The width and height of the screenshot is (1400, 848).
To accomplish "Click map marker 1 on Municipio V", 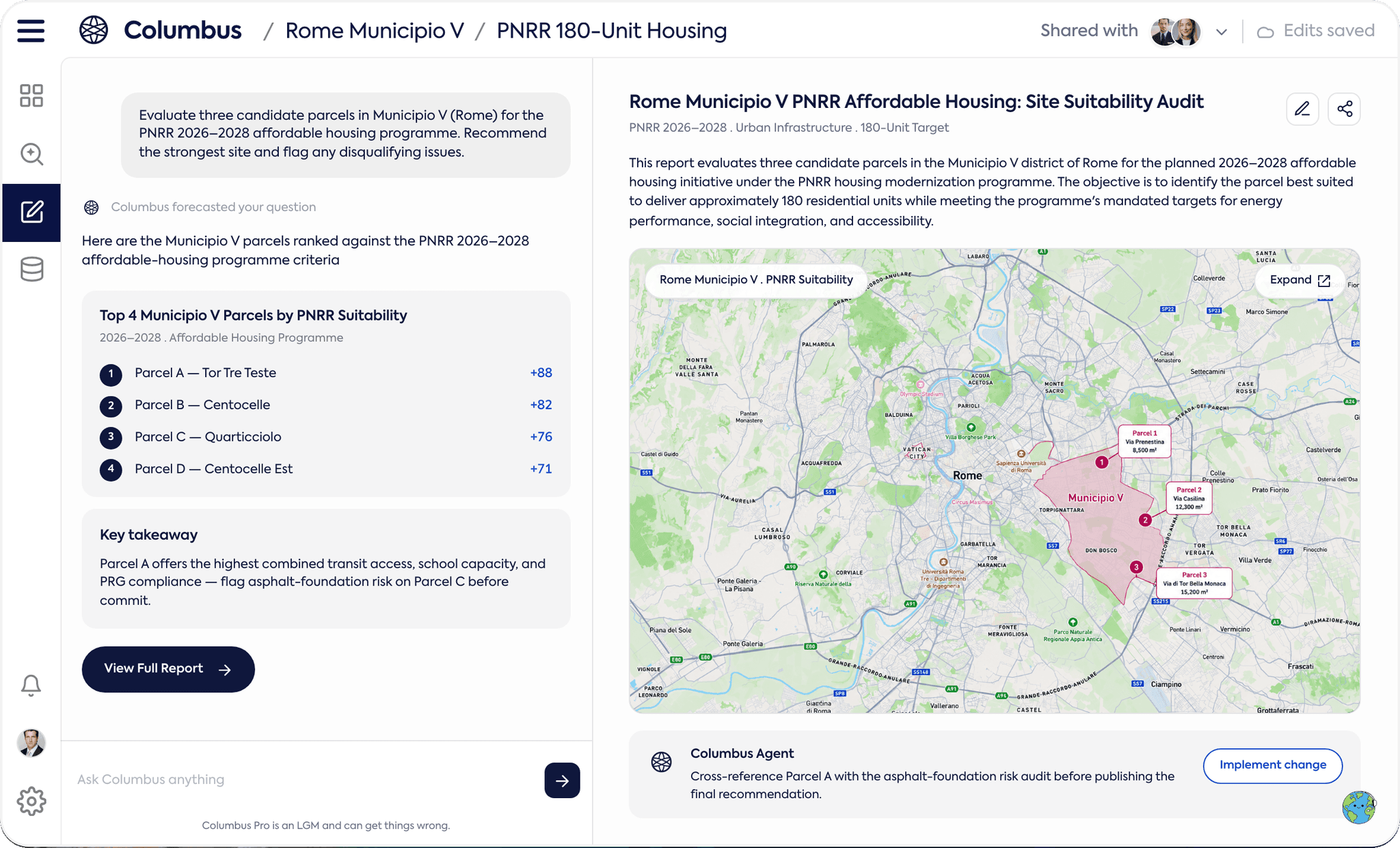I will (x=1102, y=463).
